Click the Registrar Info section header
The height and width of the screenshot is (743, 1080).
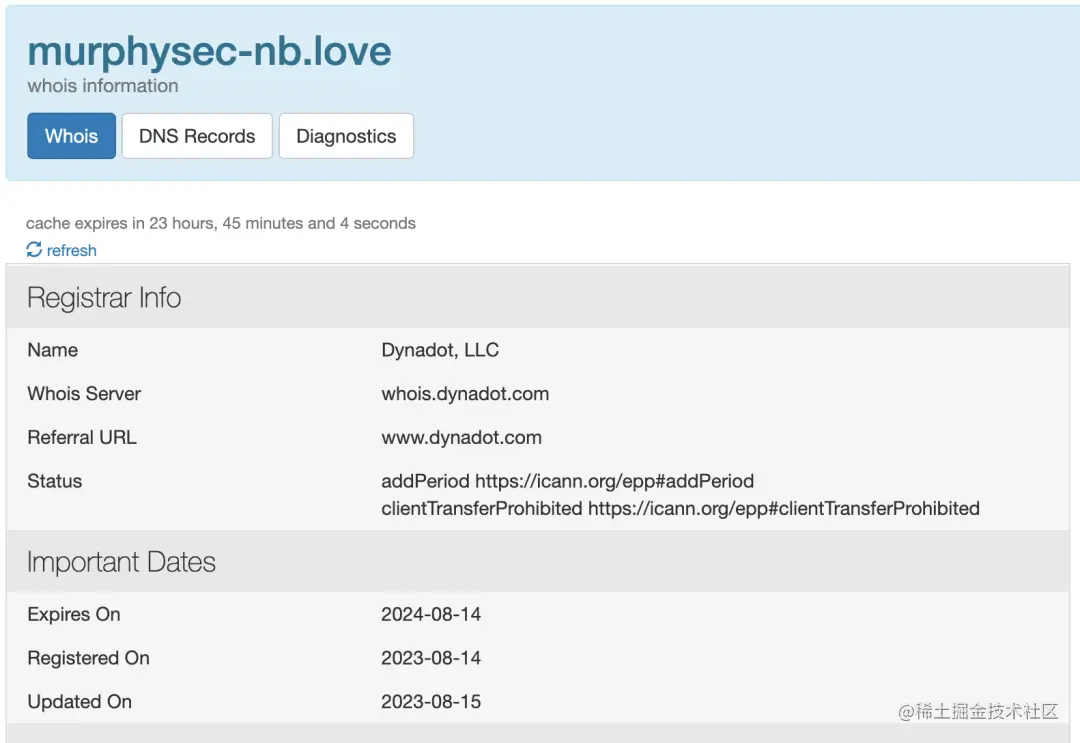(x=104, y=298)
